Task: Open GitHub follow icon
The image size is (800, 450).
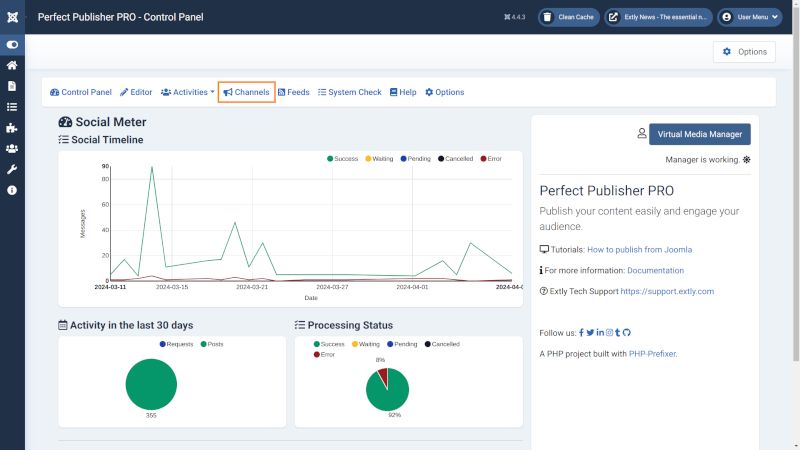Action: tap(627, 333)
